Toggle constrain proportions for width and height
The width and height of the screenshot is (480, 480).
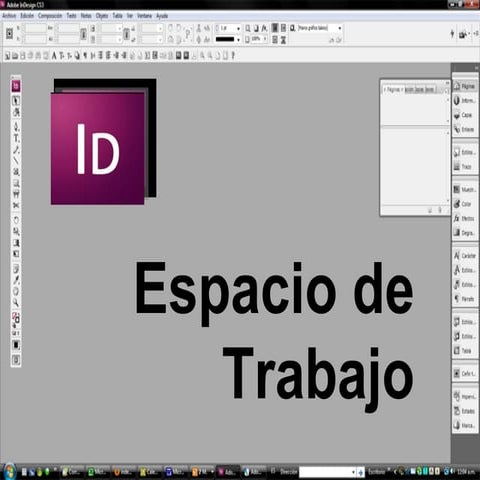[x=83, y=34]
